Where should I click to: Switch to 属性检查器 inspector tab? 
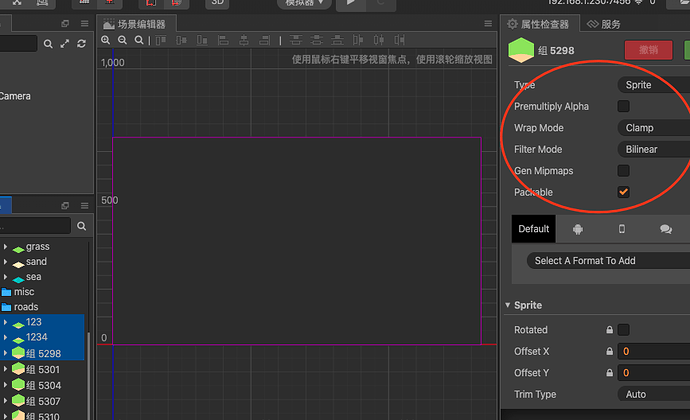[x=539, y=24]
